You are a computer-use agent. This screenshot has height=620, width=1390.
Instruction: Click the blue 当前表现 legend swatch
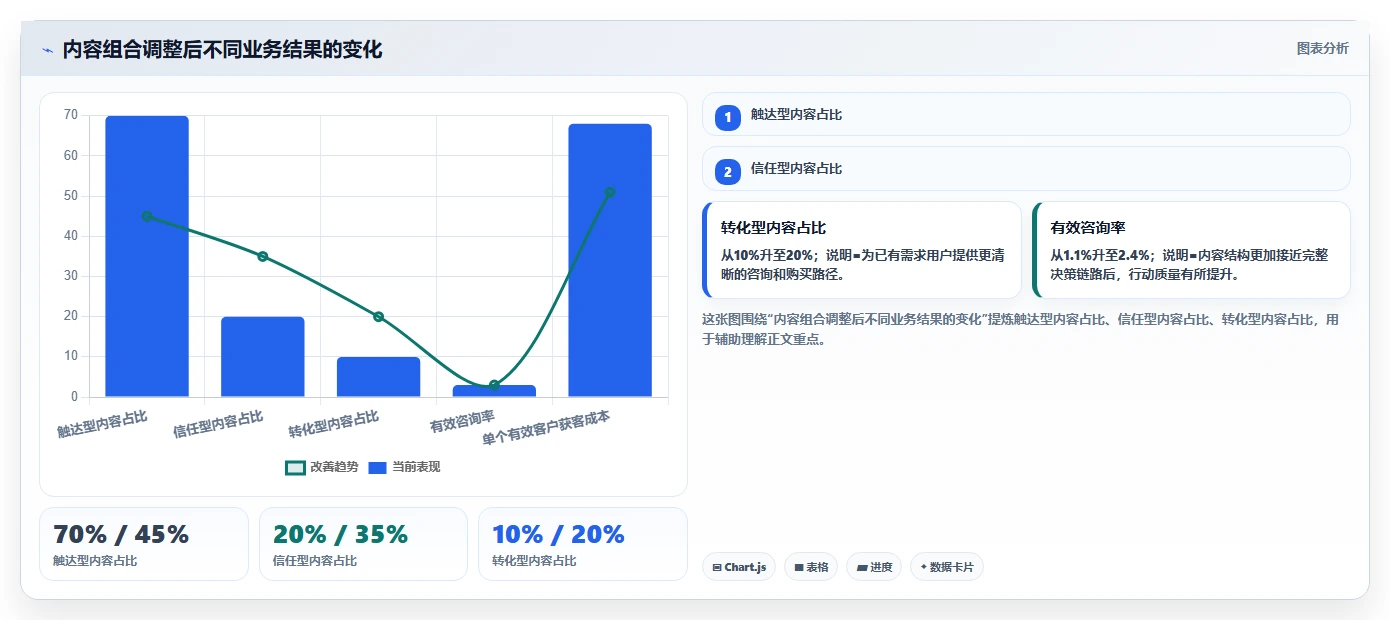click(377, 468)
